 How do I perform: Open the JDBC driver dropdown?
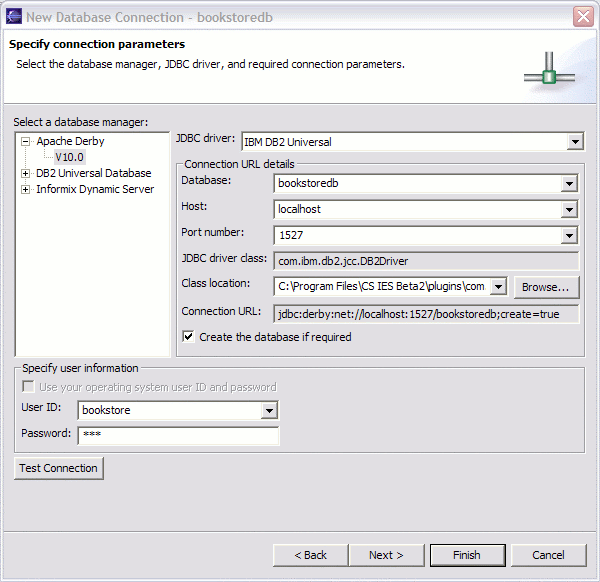click(x=575, y=142)
